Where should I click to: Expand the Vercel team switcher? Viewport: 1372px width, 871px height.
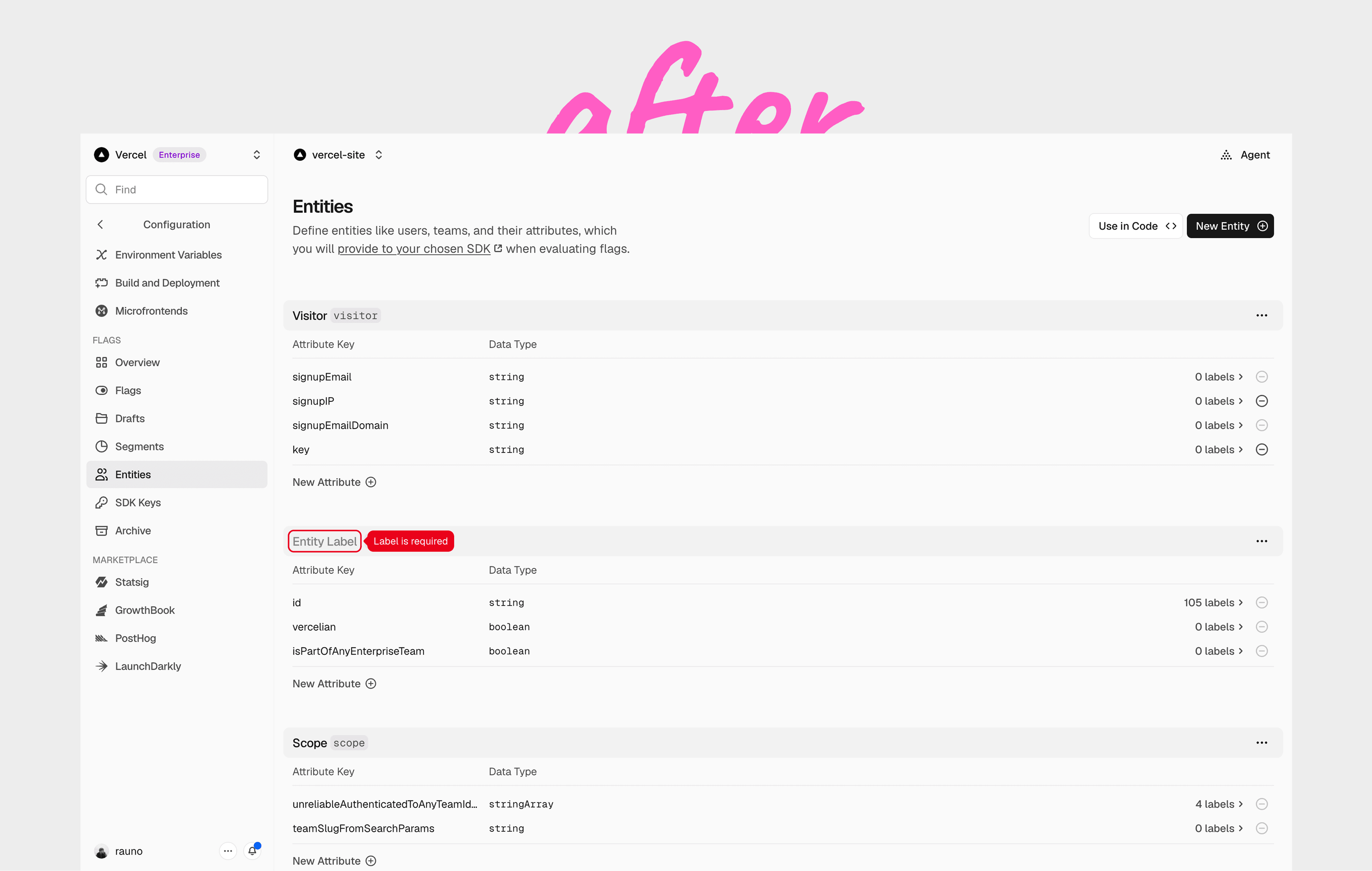(x=257, y=155)
